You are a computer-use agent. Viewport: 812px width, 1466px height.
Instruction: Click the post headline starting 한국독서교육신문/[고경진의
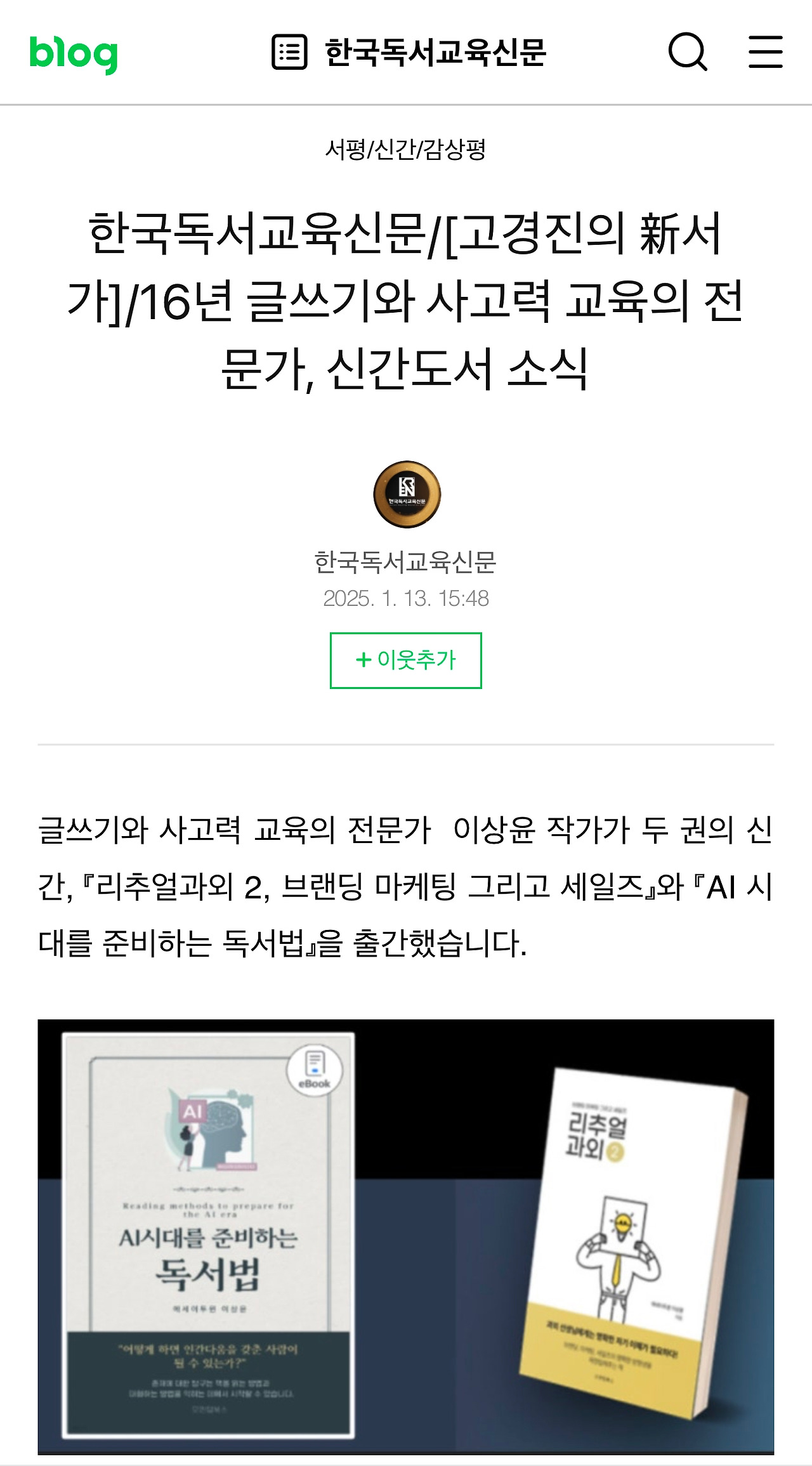pyautogui.click(x=406, y=300)
